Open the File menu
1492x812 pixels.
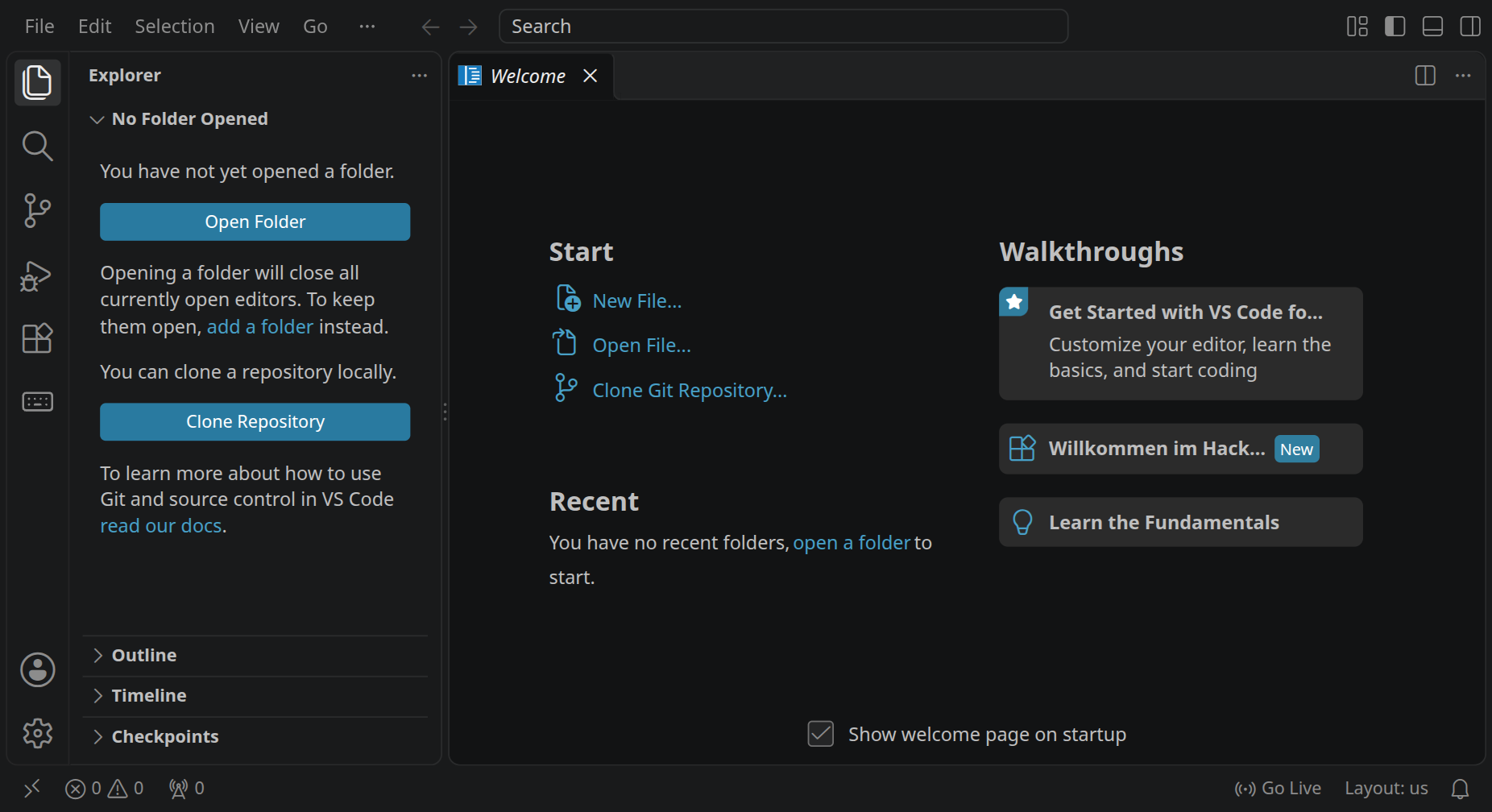pos(39,27)
